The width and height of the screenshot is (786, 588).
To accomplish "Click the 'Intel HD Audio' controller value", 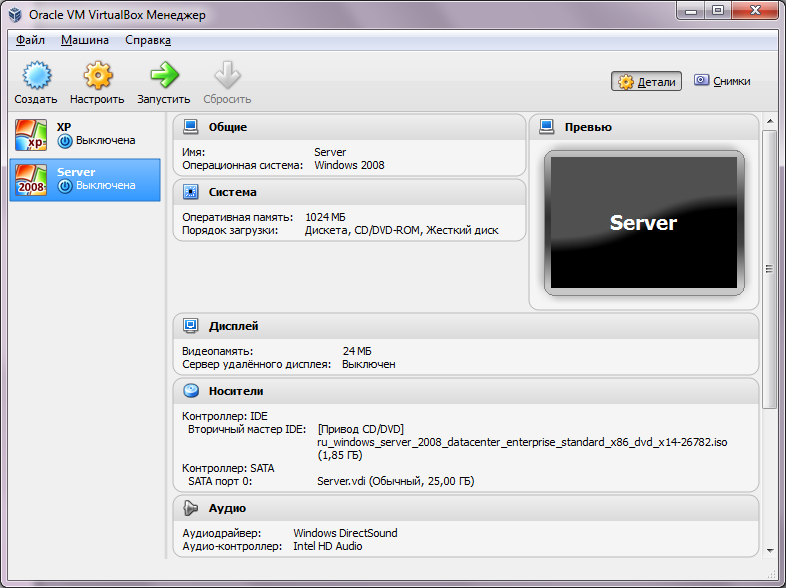I will [328, 546].
